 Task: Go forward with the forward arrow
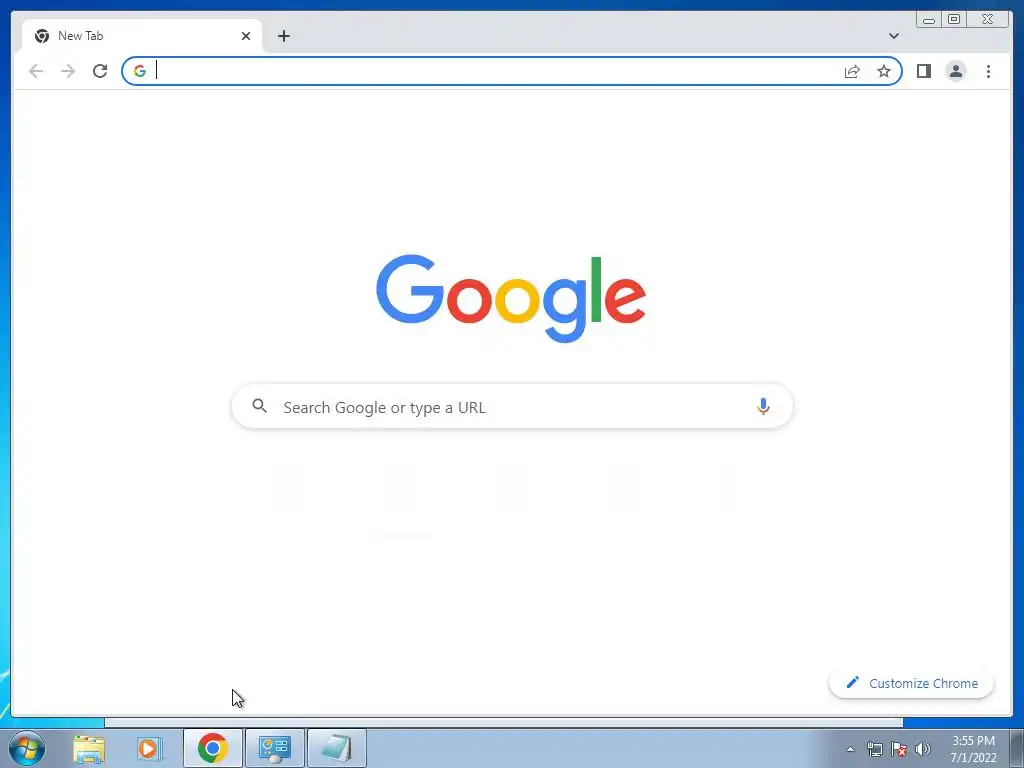pyautogui.click(x=68, y=71)
